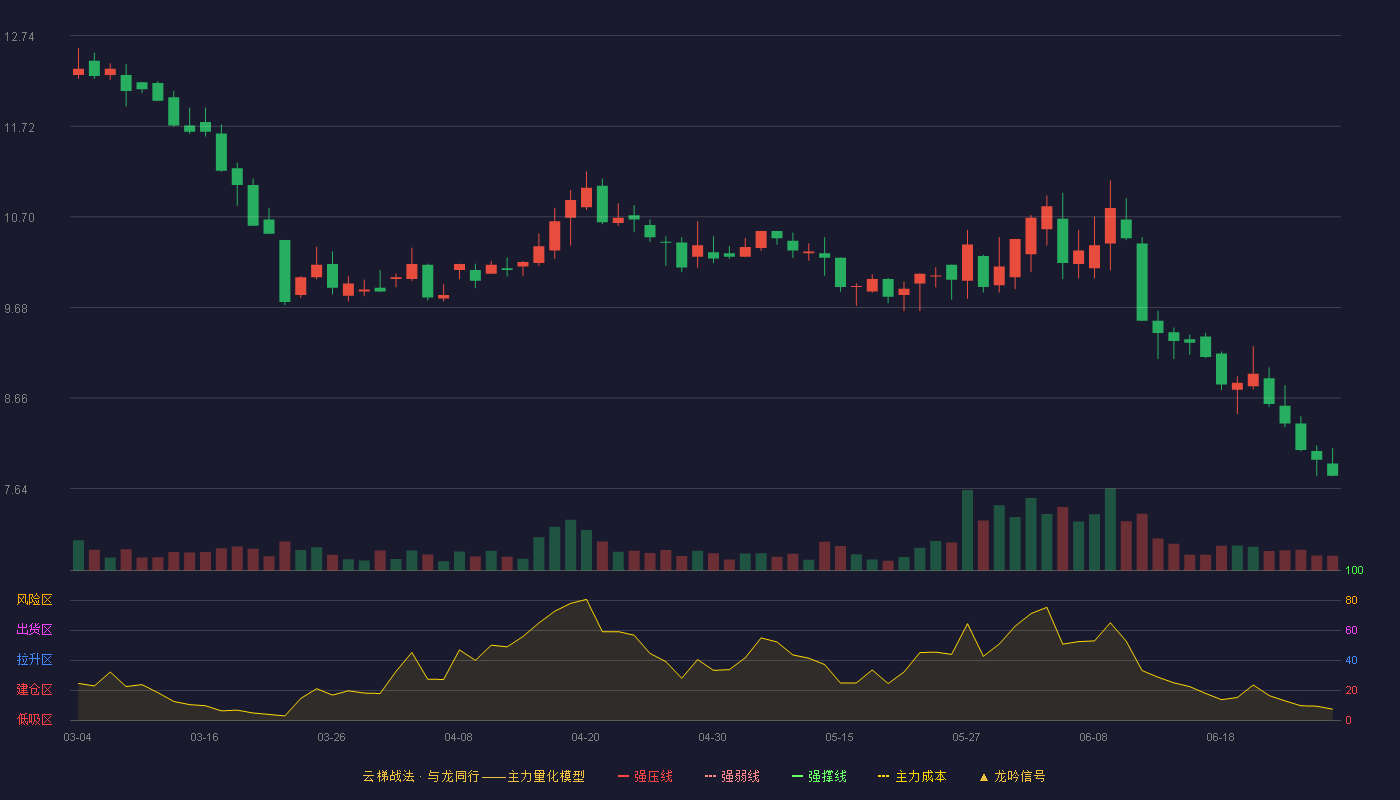Click the 03-16 date label
This screenshot has height=800, width=1400.
(x=204, y=737)
